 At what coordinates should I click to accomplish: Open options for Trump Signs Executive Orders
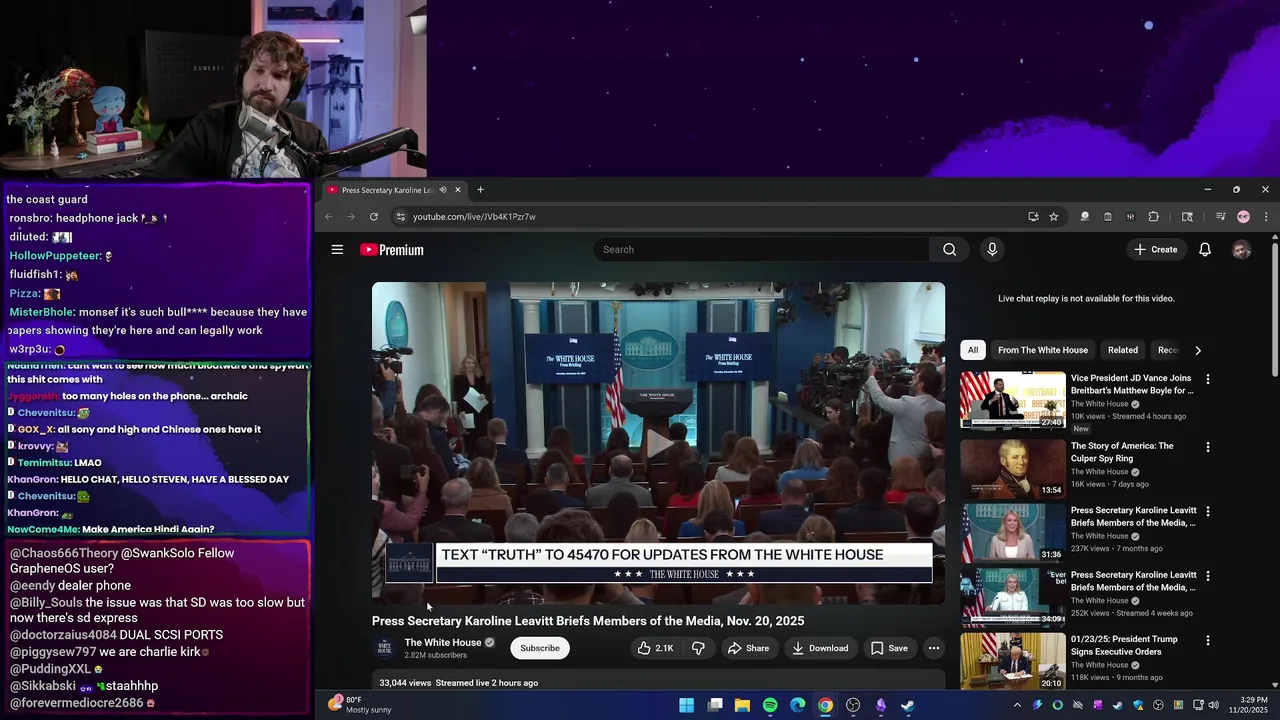1207,640
